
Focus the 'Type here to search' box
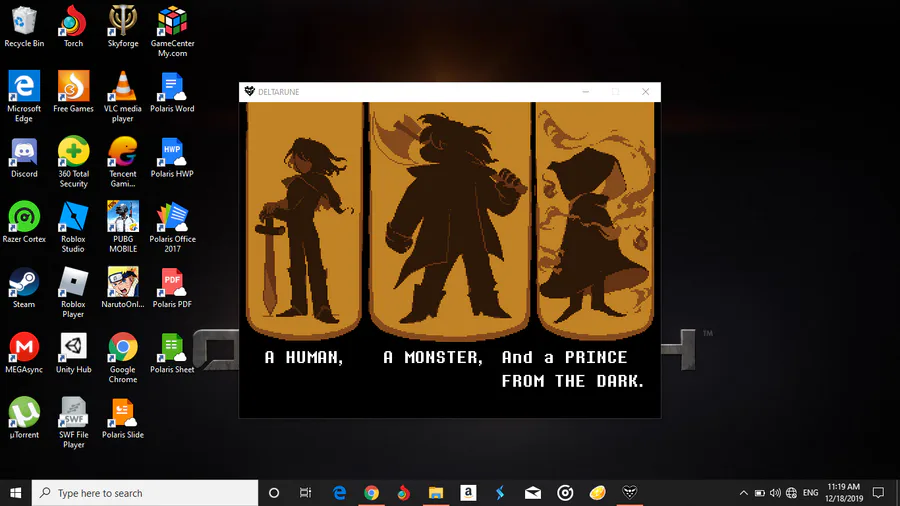click(x=145, y=493)
